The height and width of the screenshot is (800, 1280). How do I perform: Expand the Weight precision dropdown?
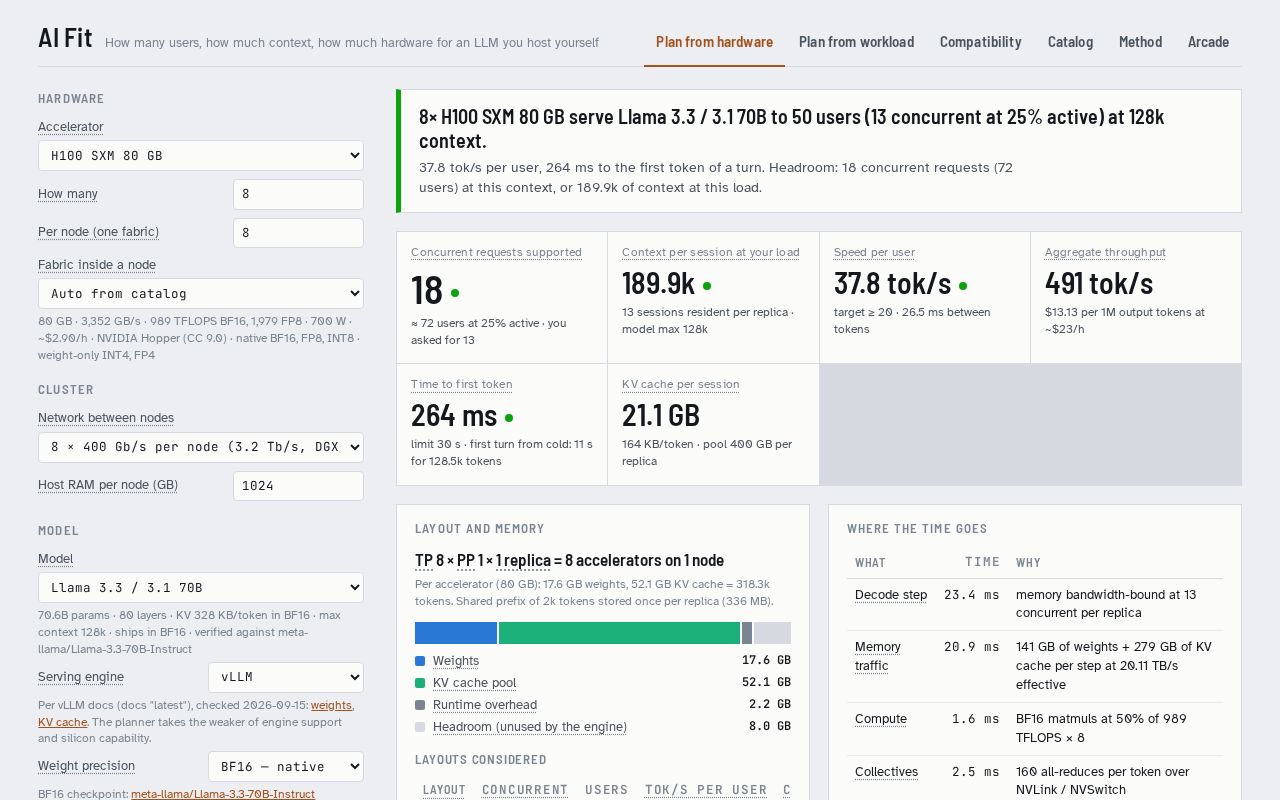point(286,767)
